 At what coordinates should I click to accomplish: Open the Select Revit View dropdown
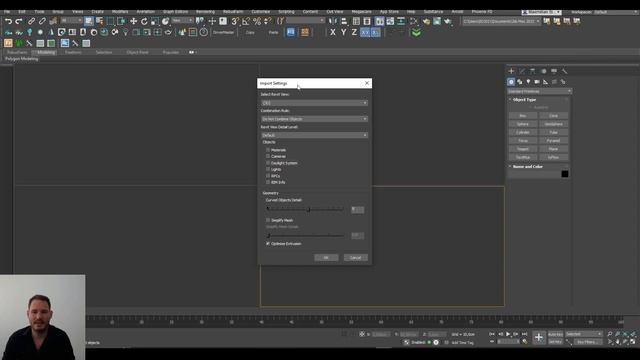pos(314,103)
